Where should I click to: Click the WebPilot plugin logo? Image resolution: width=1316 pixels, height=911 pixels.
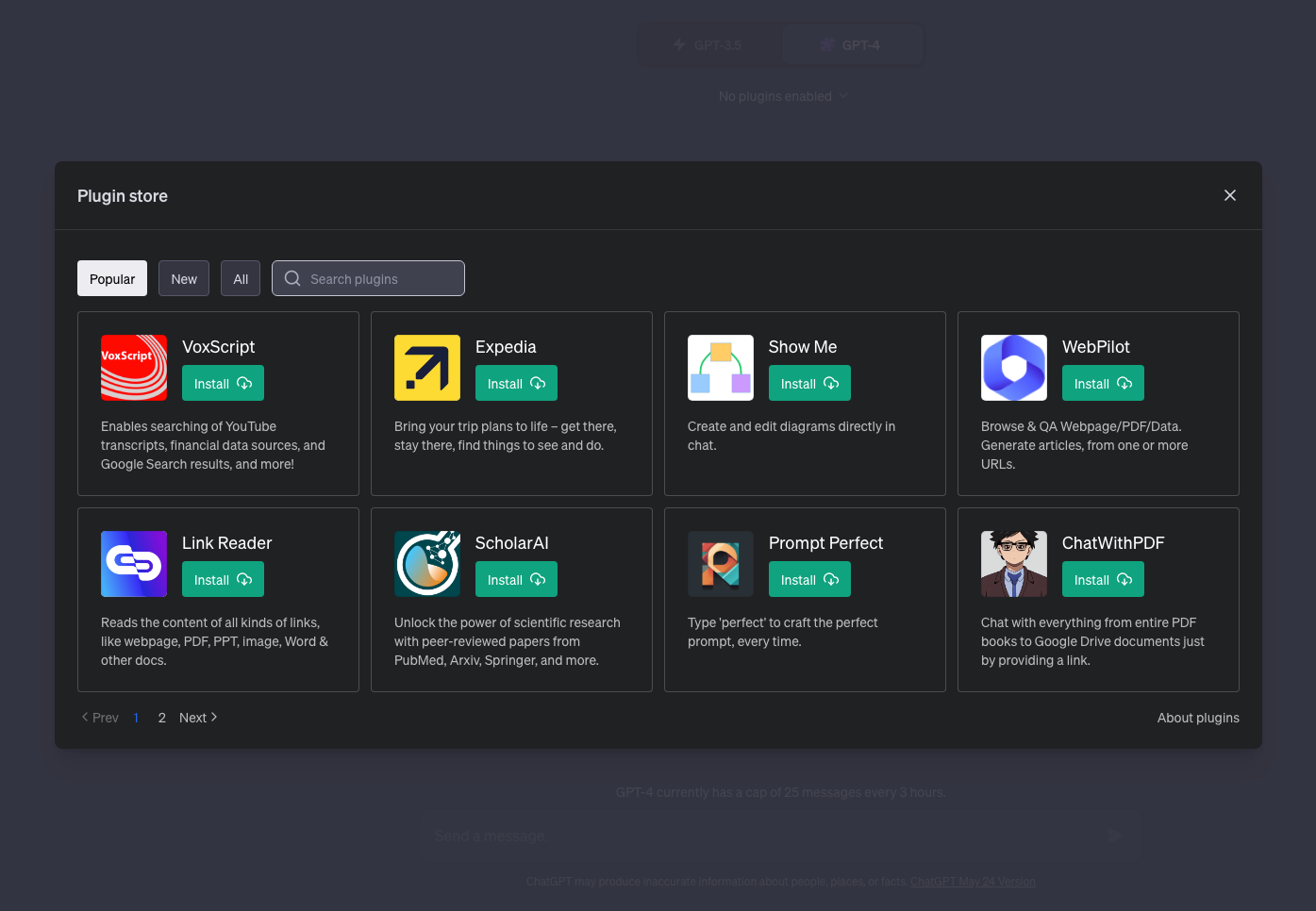[1014, 368]
